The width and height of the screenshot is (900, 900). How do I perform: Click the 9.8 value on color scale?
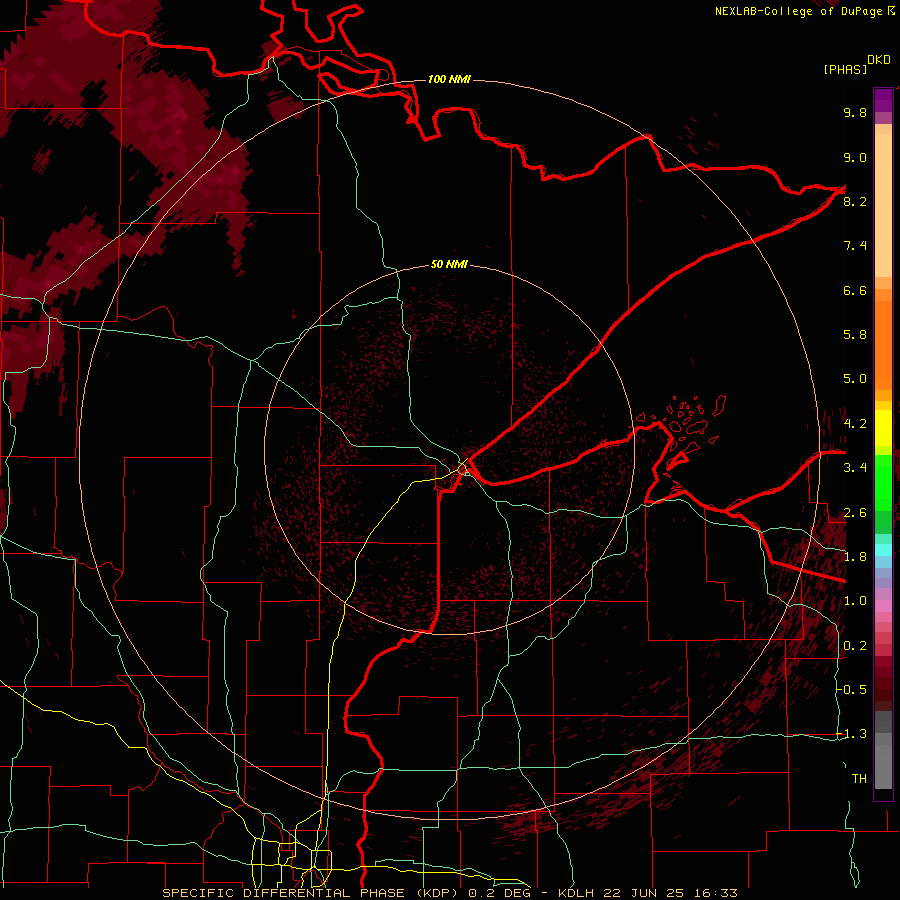(855, 112)
